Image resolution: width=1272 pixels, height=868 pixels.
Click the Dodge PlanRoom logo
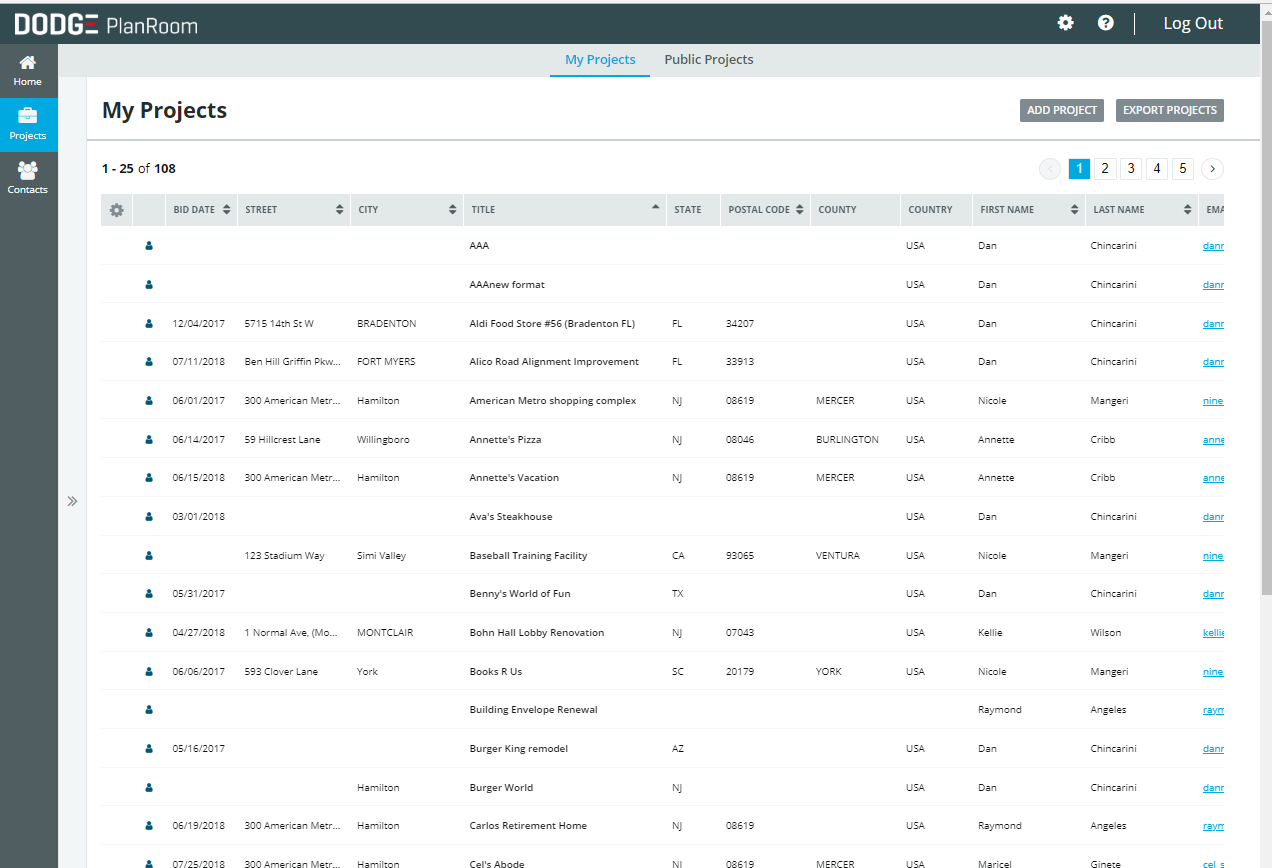pos(104,22)
